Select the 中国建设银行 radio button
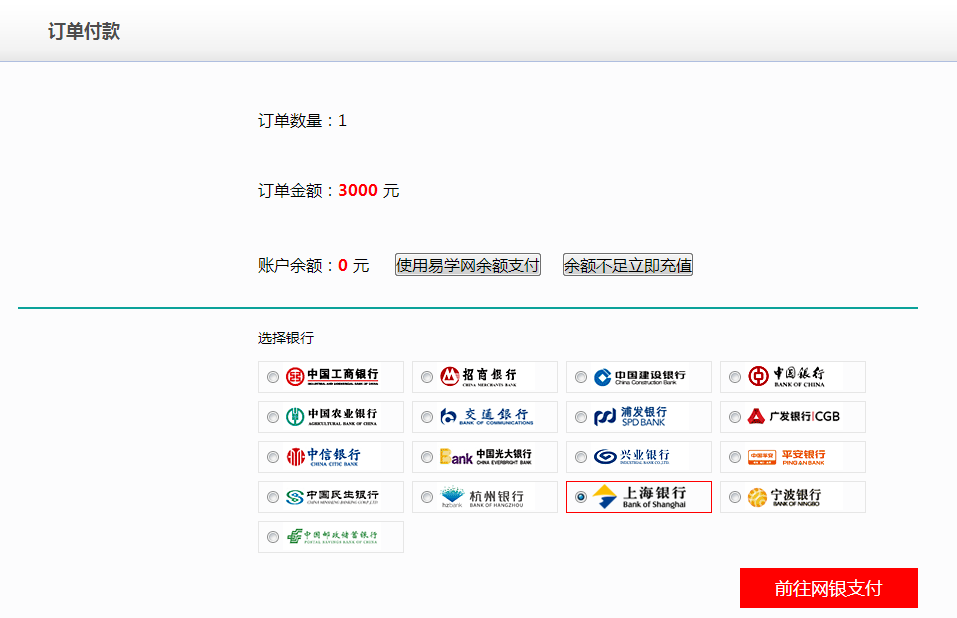Image resolution: width=957 pixels, height=618 pixels. (x=581, y=378)
